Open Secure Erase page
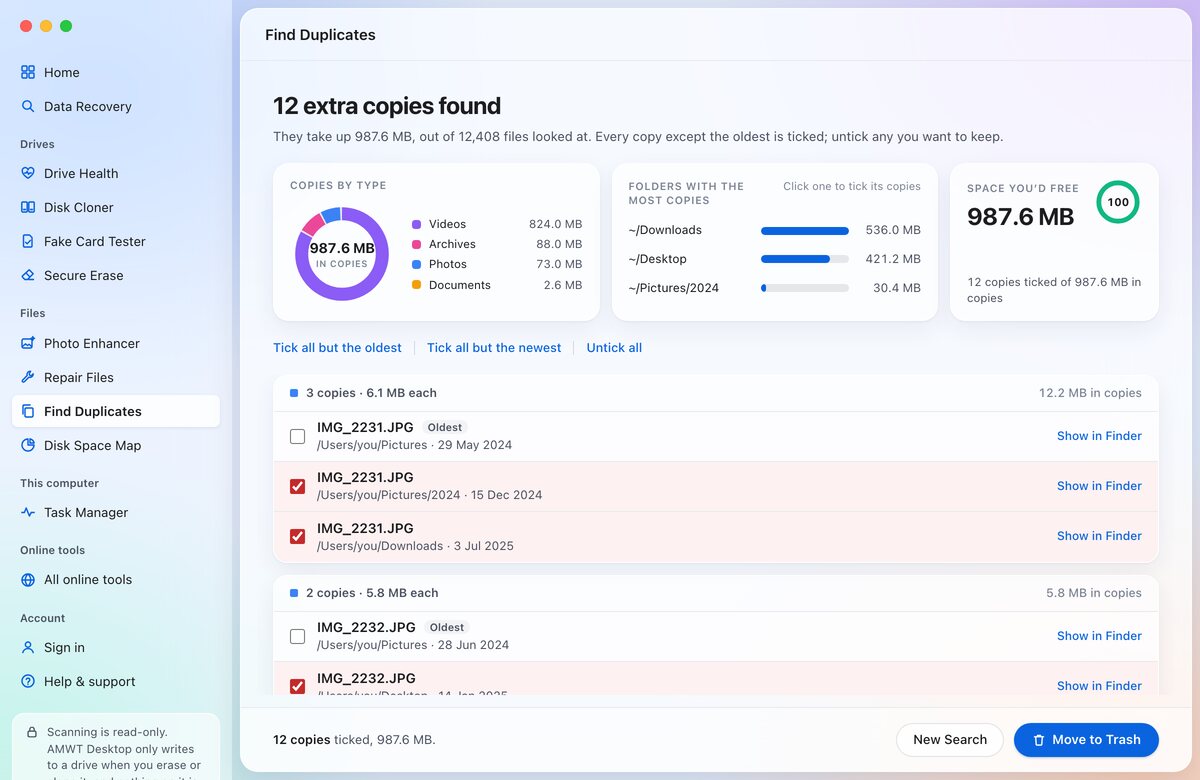 (x=116, y=275)
